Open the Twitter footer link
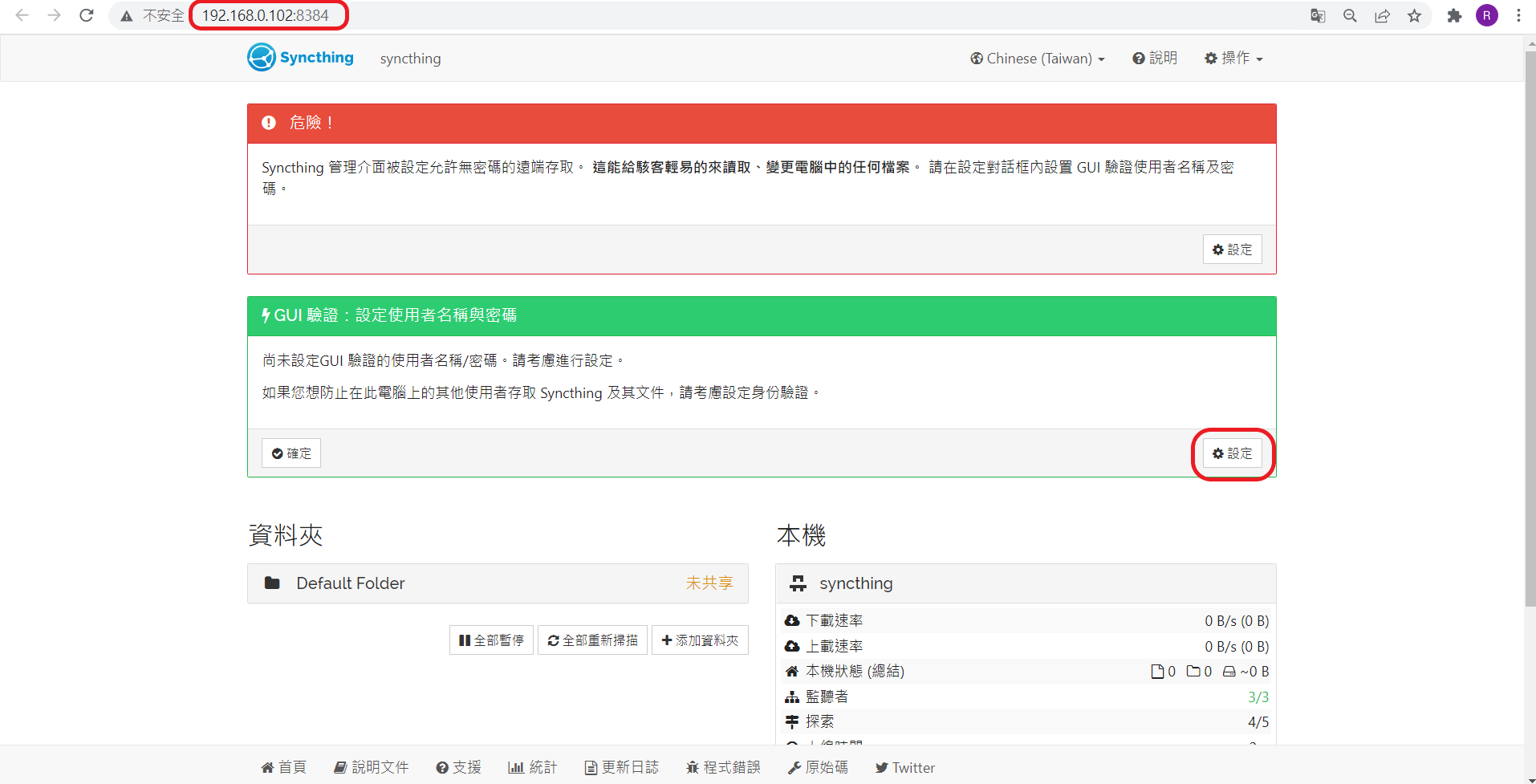This screenshot has width=1536, height=784. 905,767
